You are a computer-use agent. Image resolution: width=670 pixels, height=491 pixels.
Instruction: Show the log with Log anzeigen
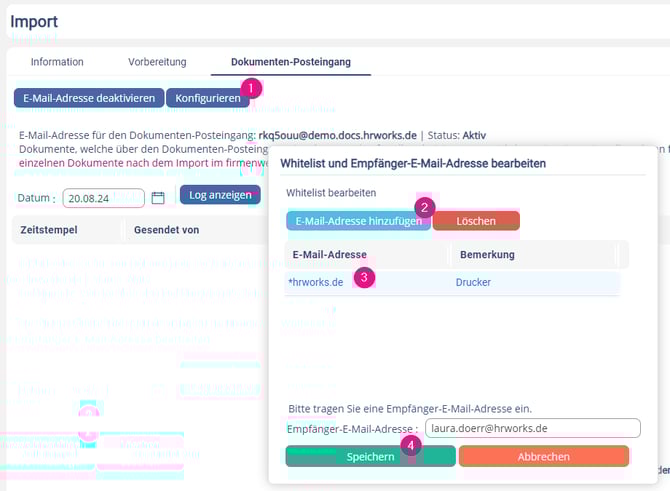[x=218, y=195]
